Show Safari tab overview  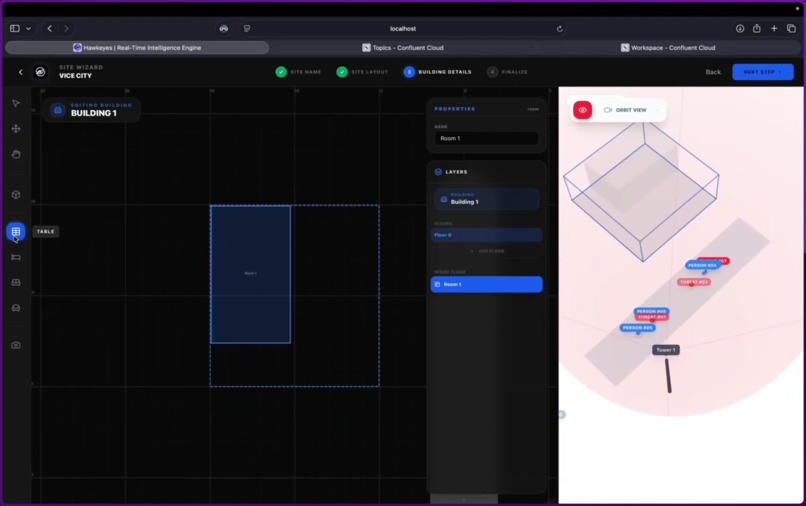pos(791,28)
